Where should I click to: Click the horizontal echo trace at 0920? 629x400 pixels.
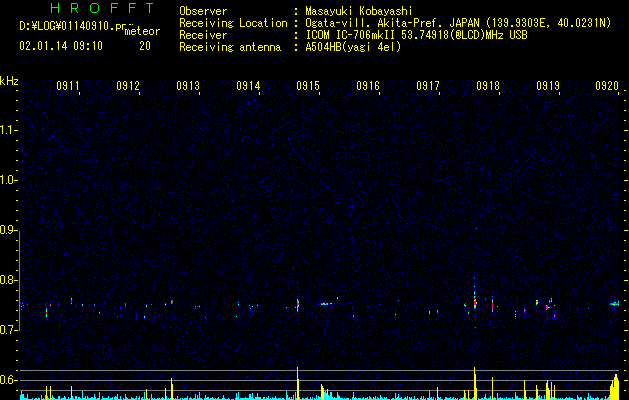click(614, 304)
